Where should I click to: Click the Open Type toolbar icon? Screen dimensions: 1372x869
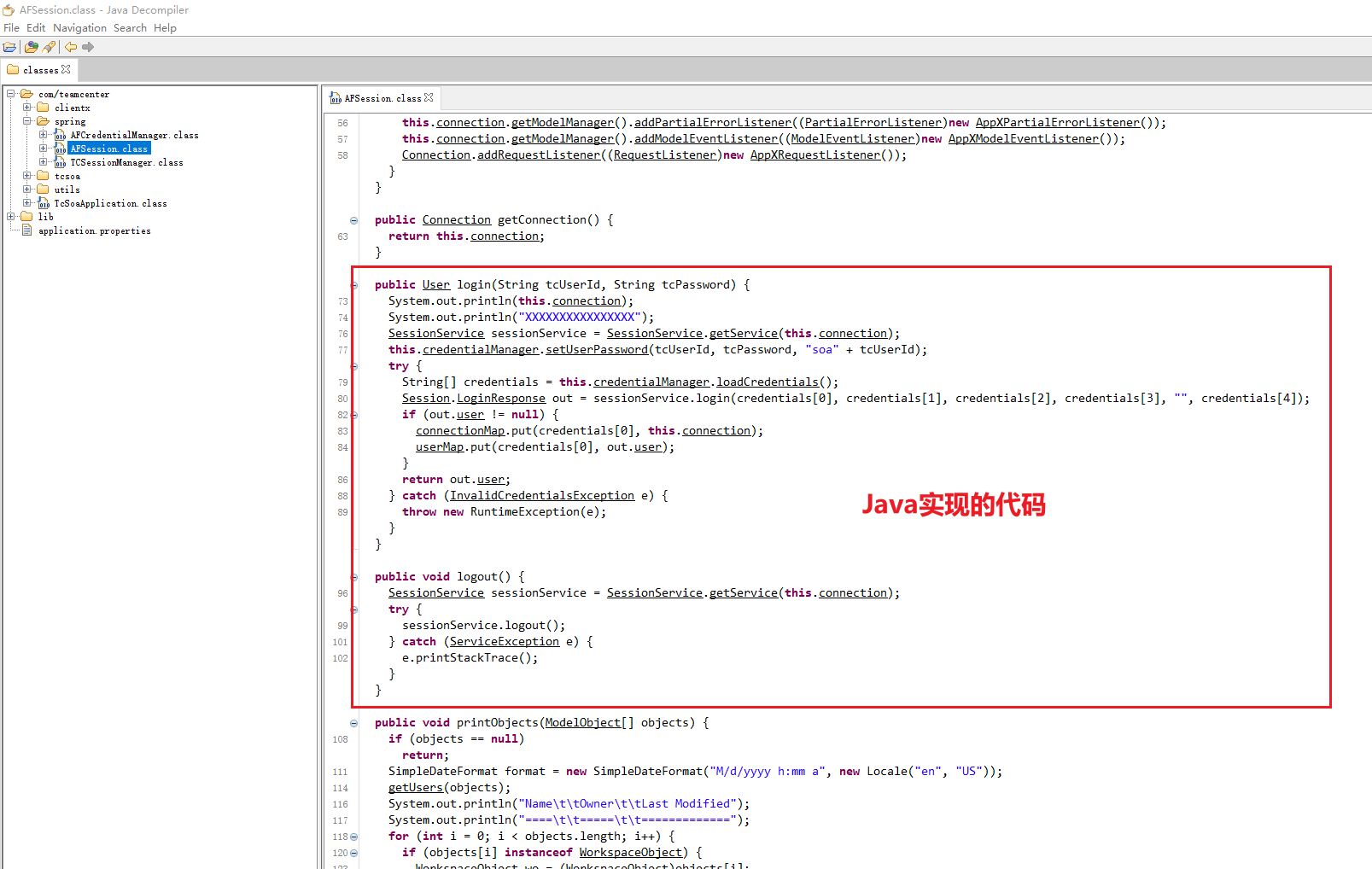tap(32, 47)
